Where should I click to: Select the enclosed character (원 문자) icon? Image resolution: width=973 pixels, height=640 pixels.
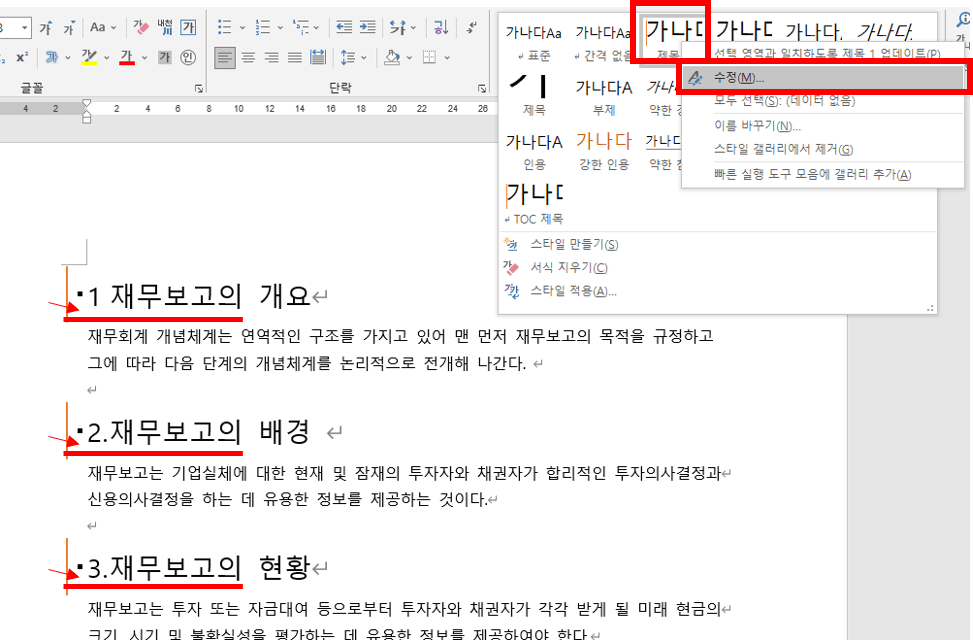189,58
